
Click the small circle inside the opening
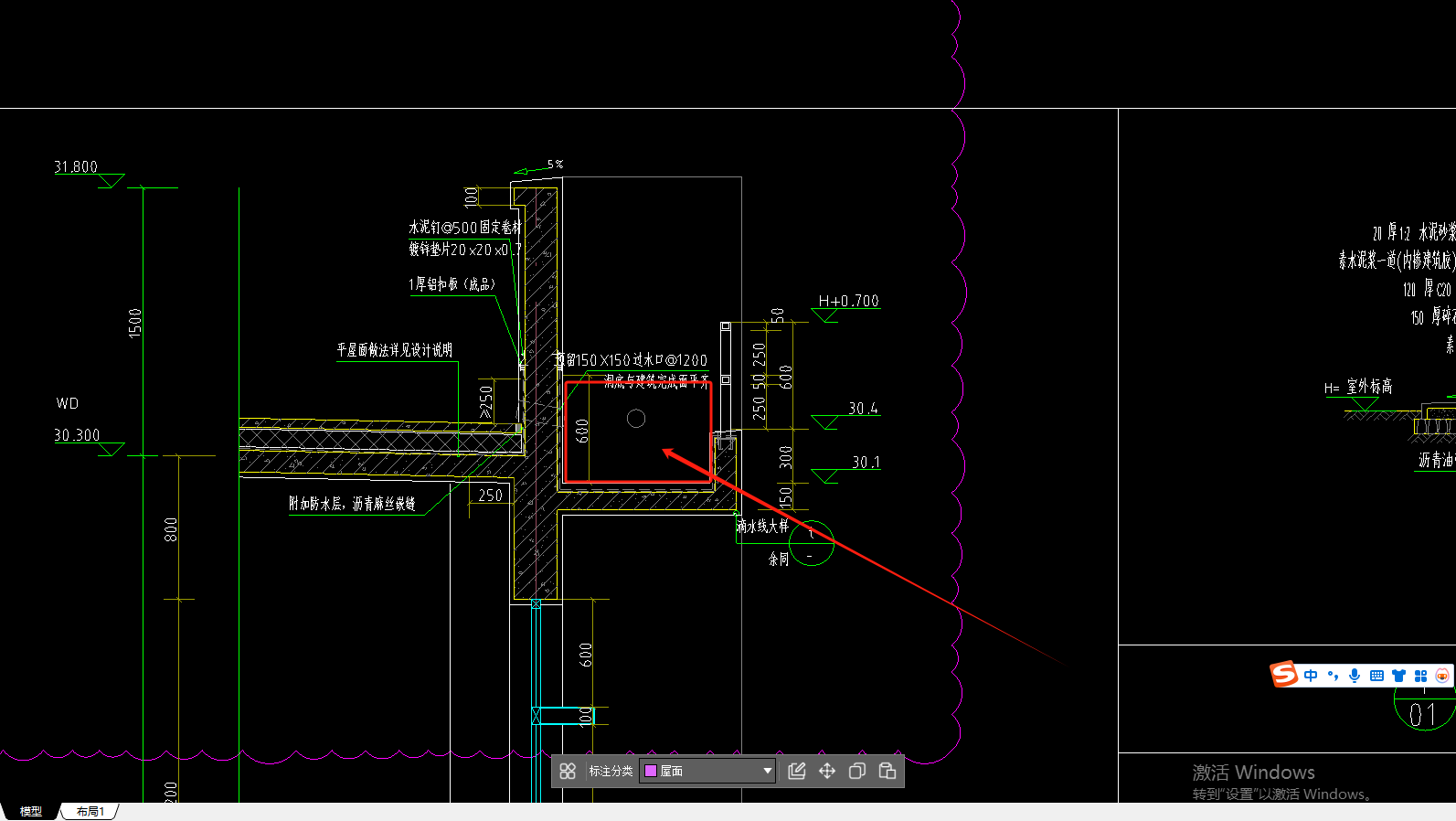coord(636,419)
